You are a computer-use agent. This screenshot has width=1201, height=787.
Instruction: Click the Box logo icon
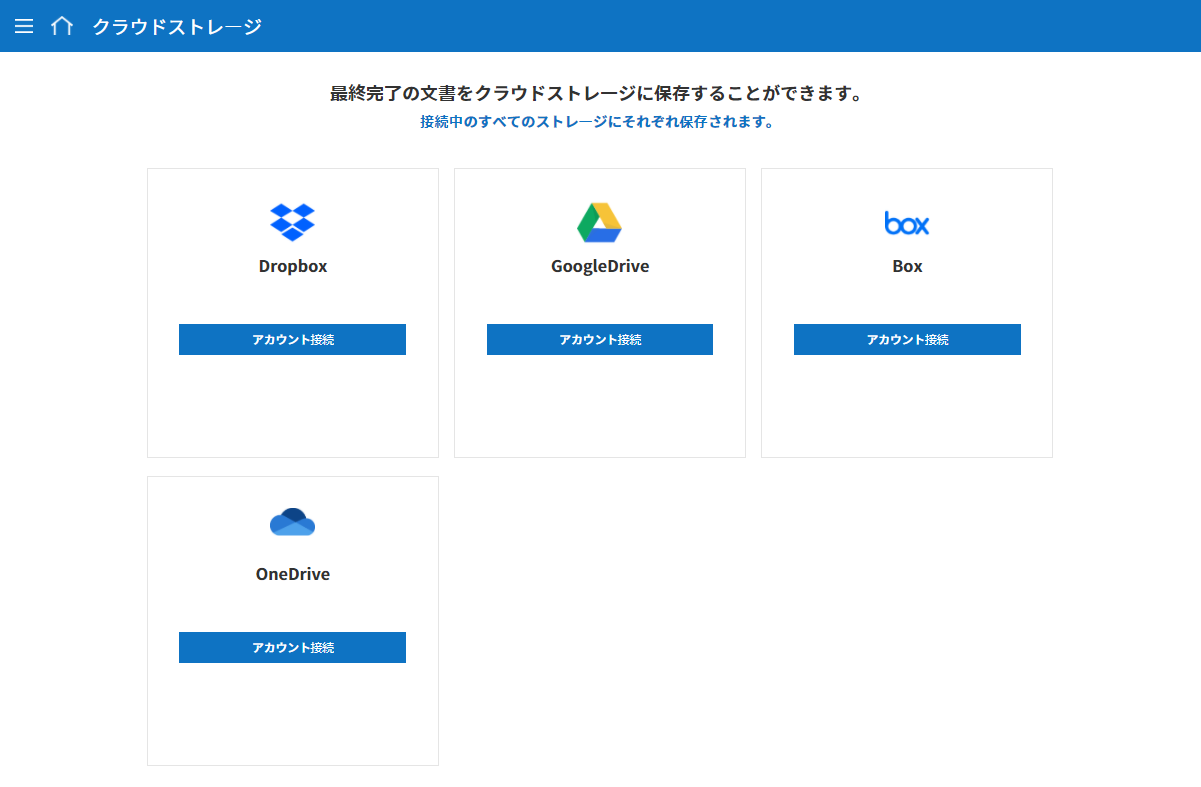point(907,223)
